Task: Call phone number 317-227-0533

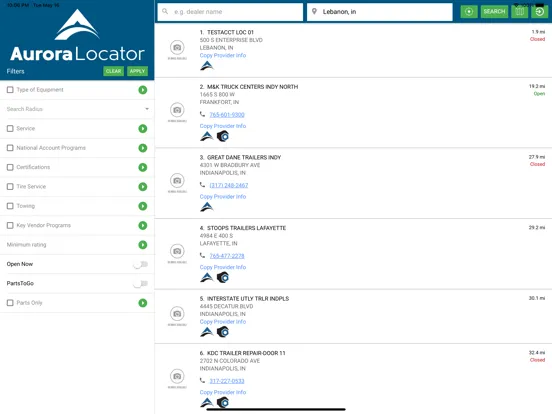Action: coord(227,381)
